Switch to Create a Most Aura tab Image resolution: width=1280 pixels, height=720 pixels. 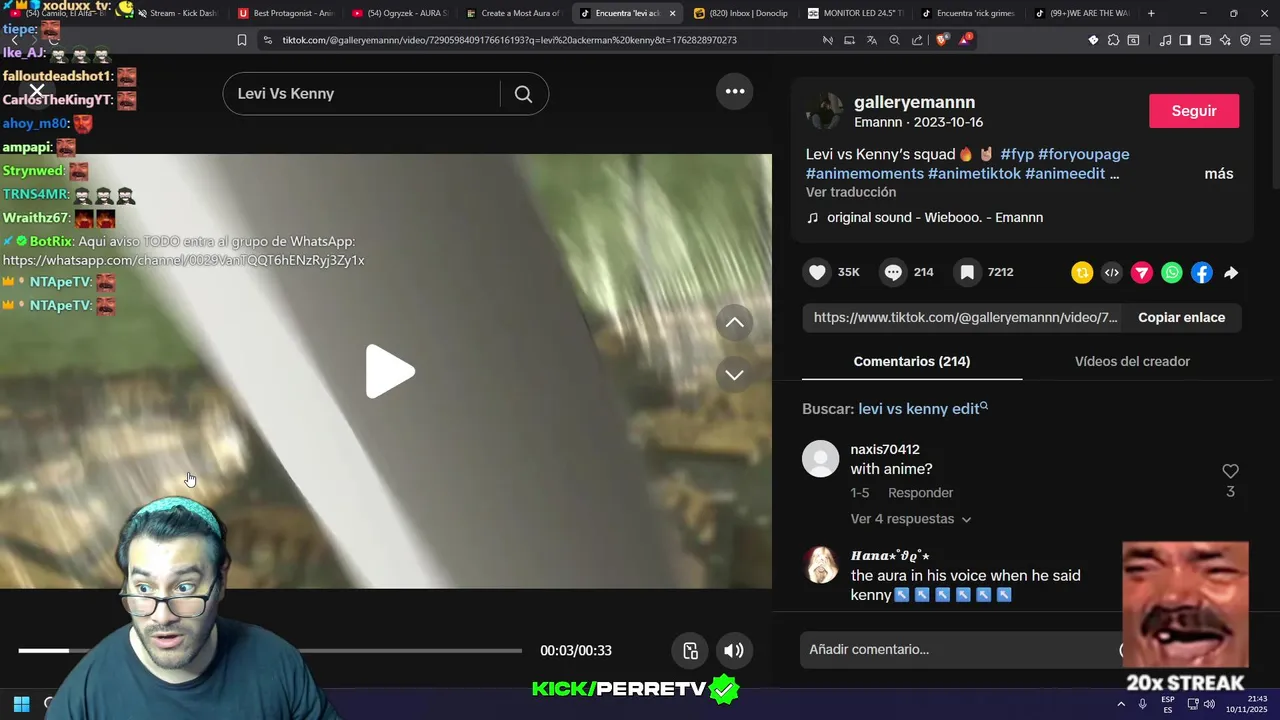click(x=513, y=13)
